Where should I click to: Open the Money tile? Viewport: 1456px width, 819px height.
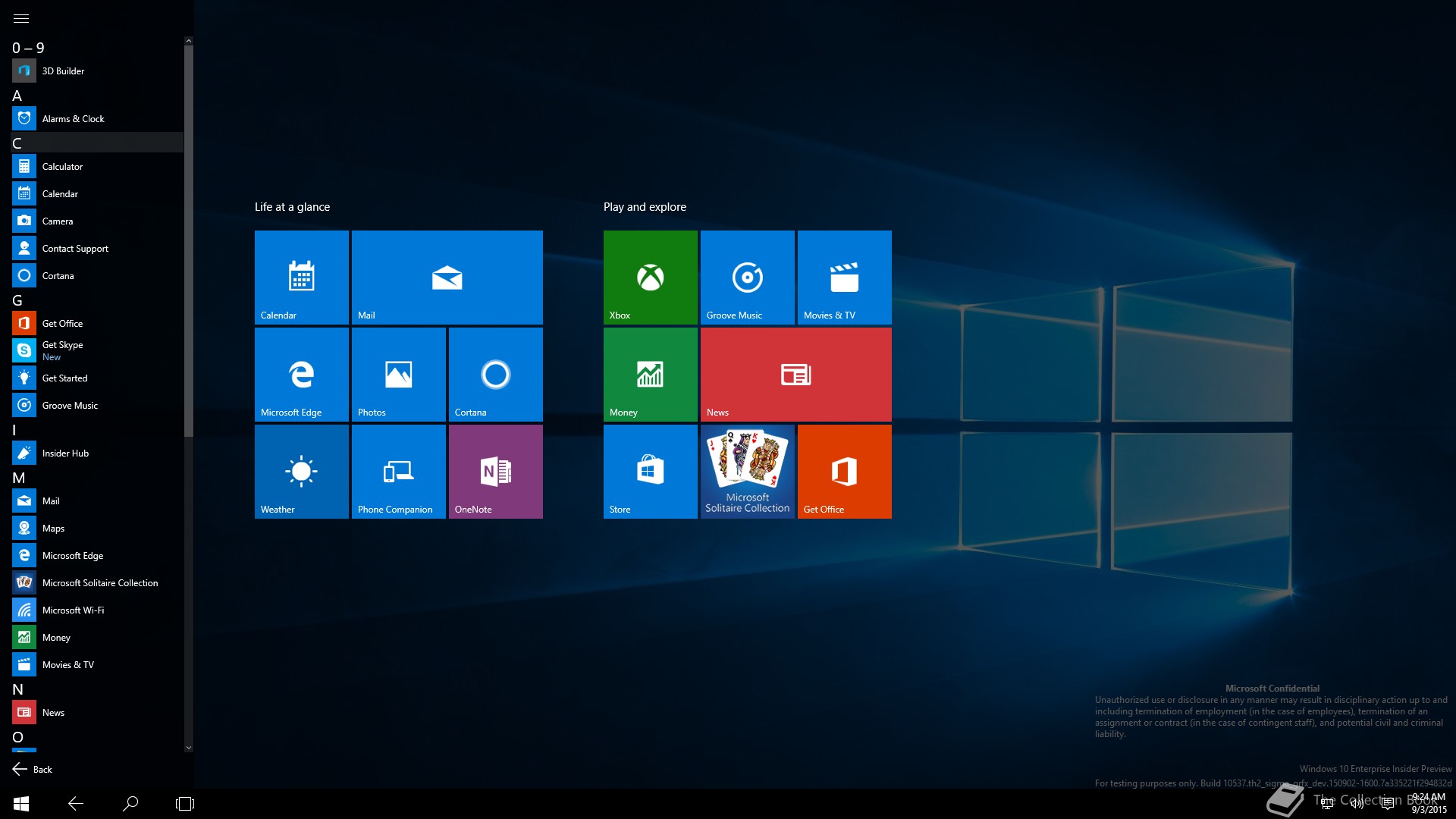coord(651,375)
